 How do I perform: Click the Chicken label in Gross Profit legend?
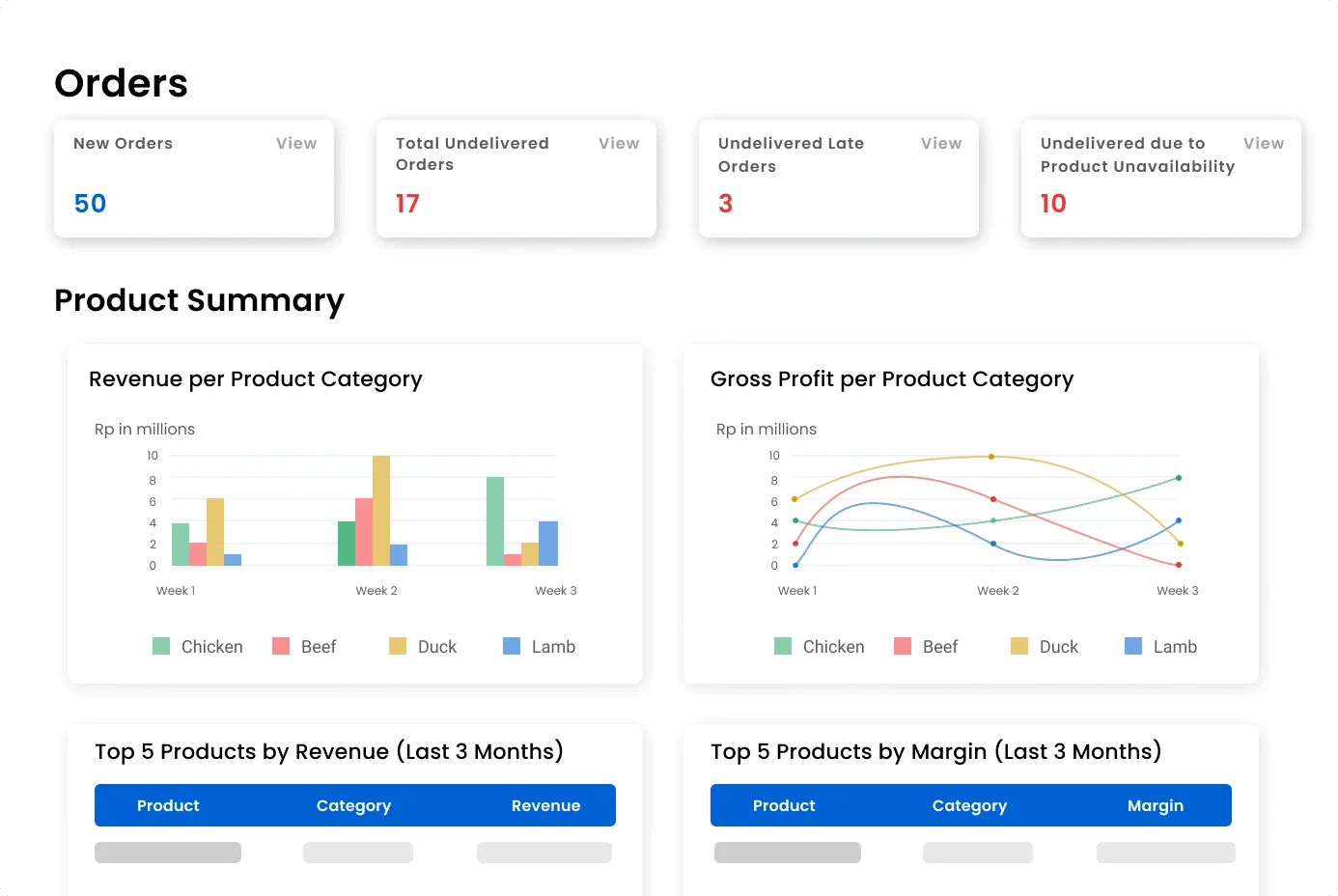[x=834, y=647]
